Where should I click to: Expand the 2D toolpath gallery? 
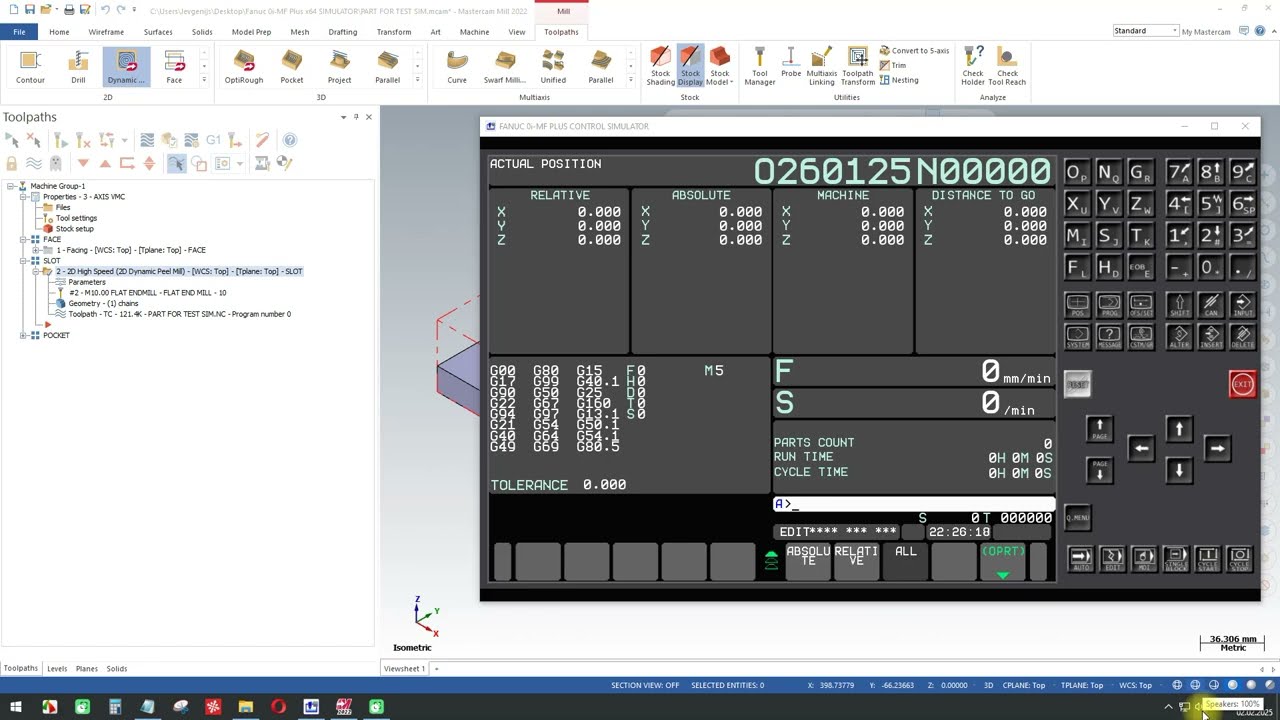204,81
